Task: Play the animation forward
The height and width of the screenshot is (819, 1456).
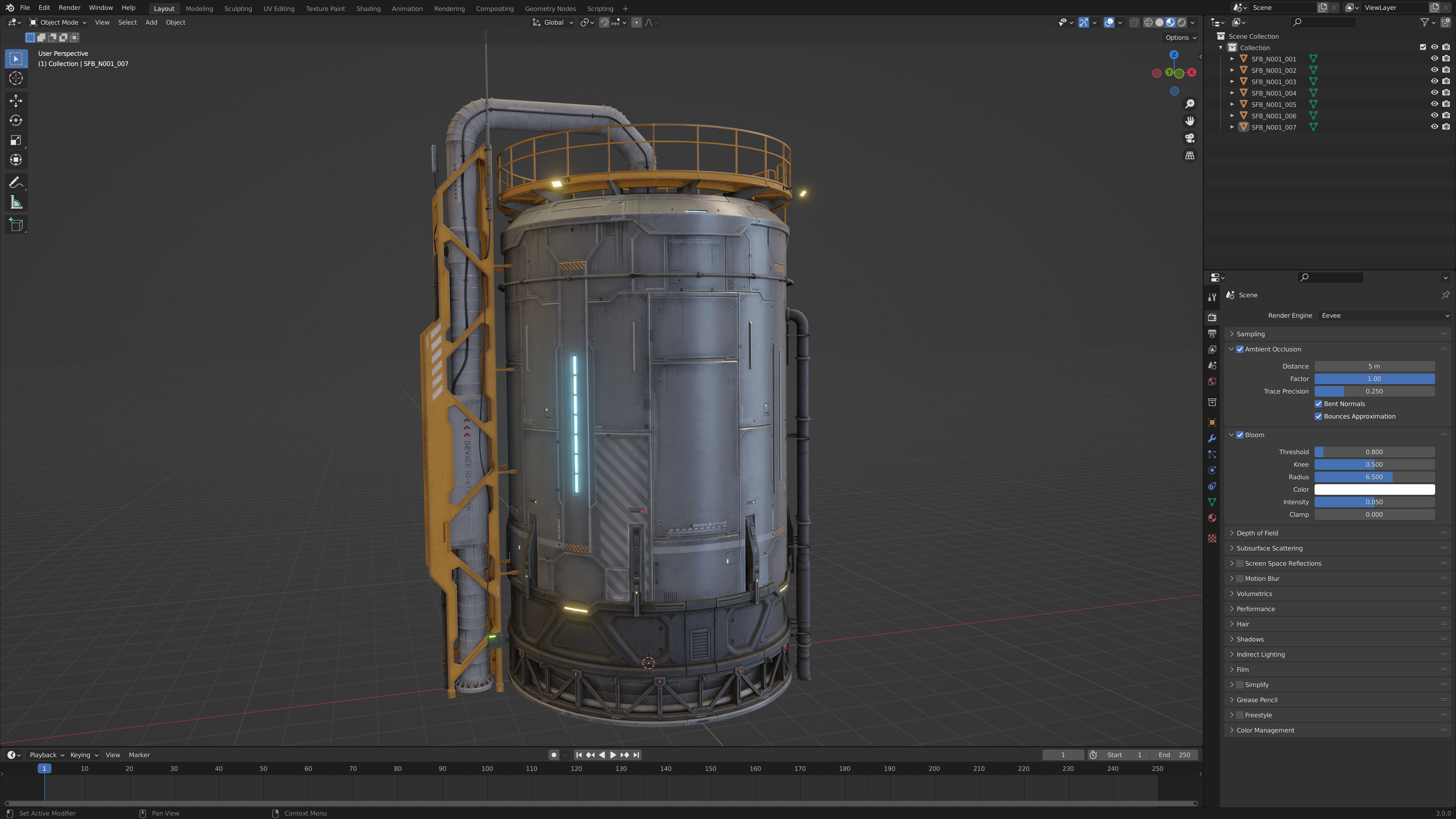Action: (613, 755)
